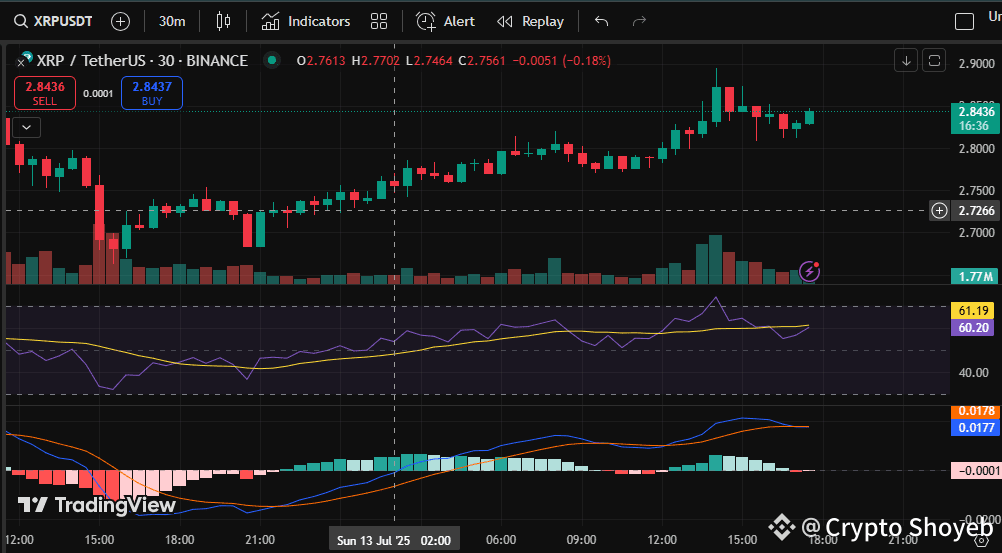The height and width of the screenshot is (553, 1002).
Task: Click the red SELL 2.8436 button
Action: click(x=45, y=93)
